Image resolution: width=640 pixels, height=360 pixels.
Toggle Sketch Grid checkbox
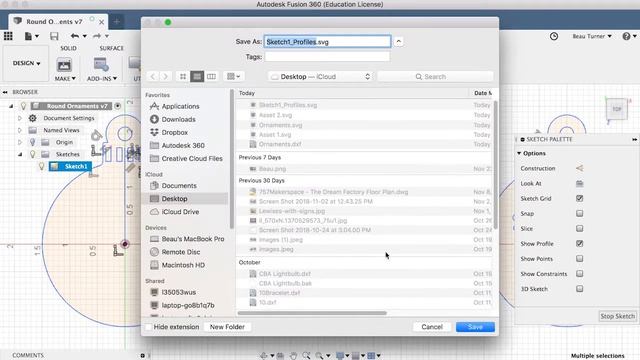coord(580,198)
